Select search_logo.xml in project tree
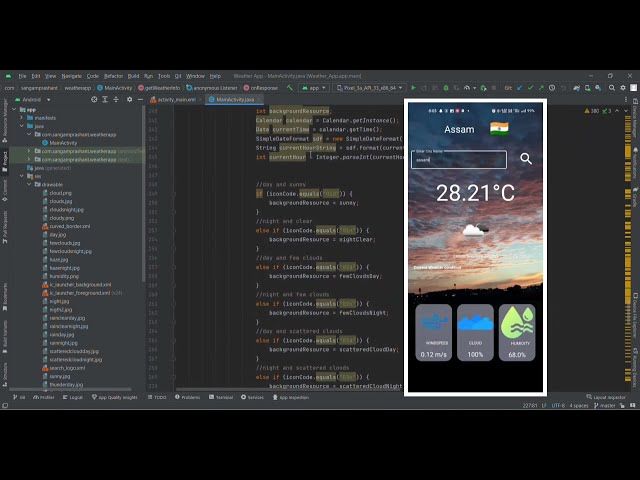This screenshot has height=480, width=640. tap(64, 368)
